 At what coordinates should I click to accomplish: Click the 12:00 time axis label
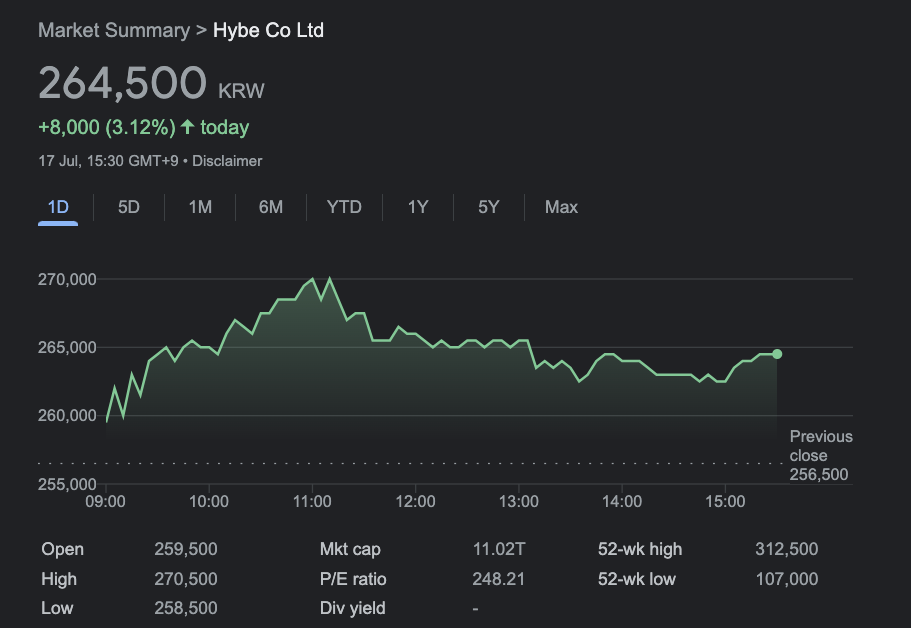tap(415, 501)
